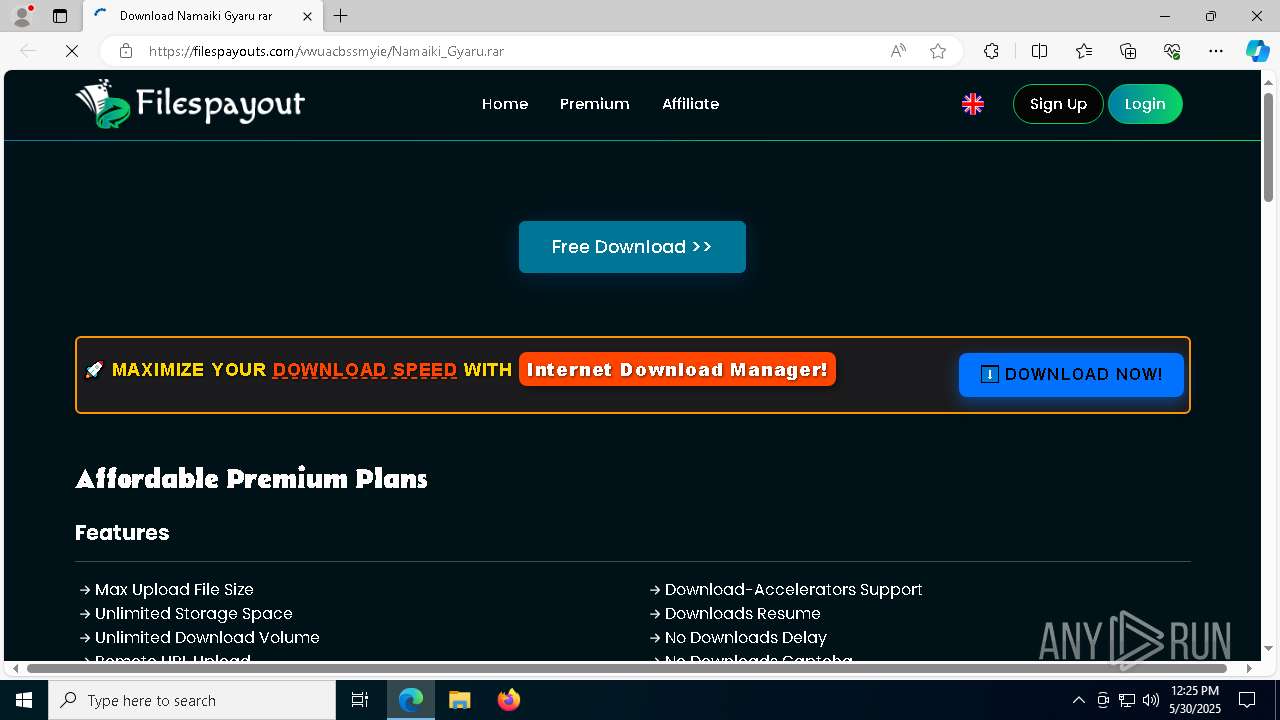Viewport: 1280px width, 720px height.
Task: Open the UK flag language selector
Action: 973,104
